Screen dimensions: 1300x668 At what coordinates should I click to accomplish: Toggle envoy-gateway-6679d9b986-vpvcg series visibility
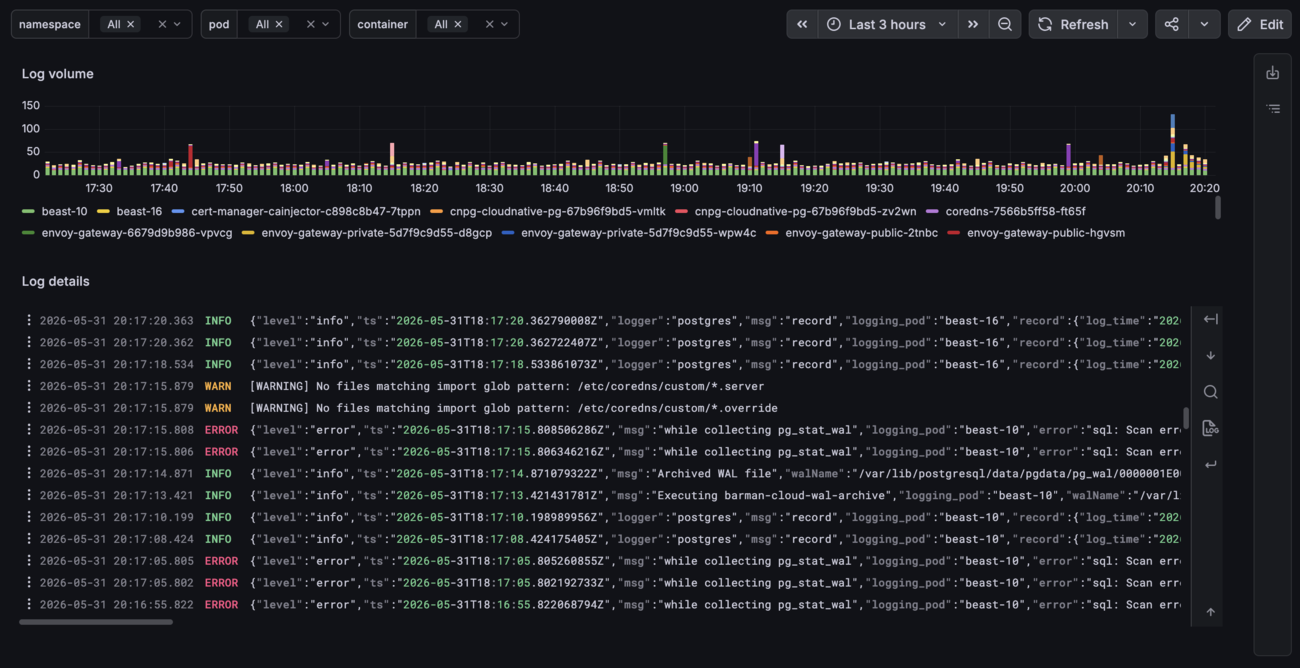pyautogui.click(x=136, y=233)
